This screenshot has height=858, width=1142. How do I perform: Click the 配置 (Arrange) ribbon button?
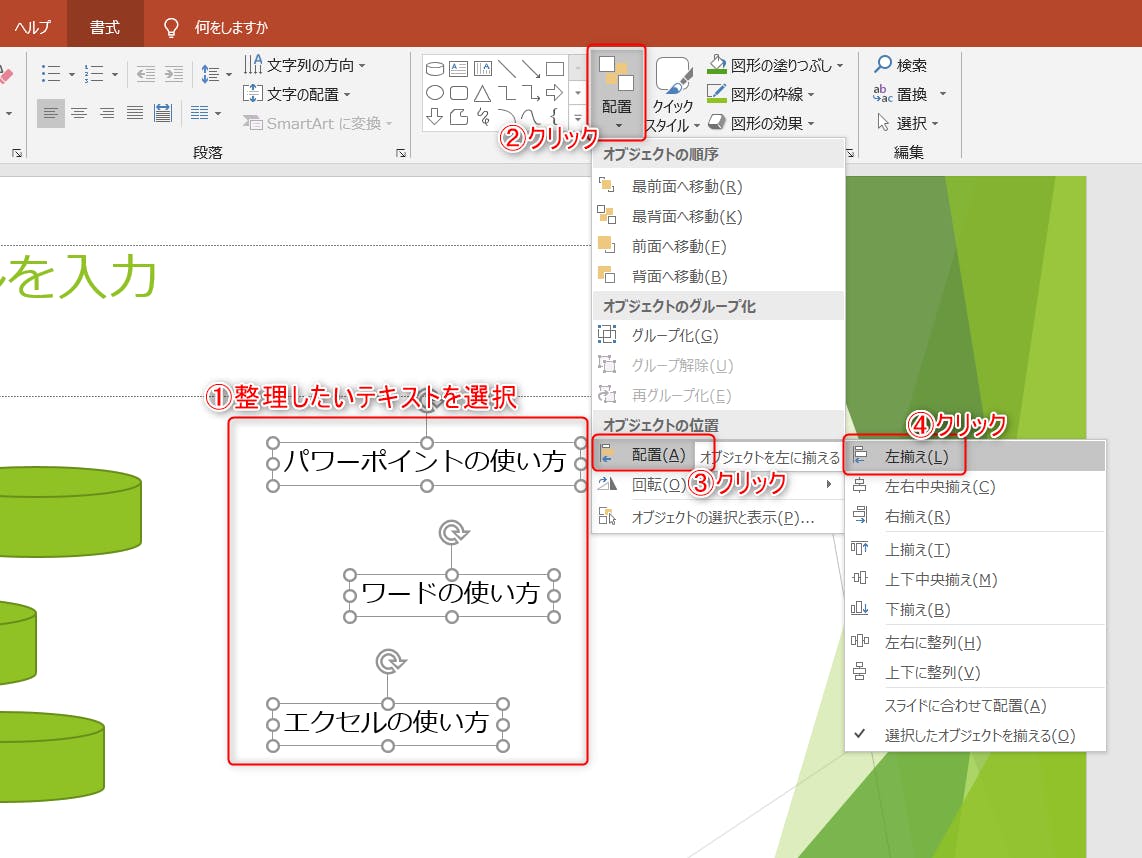coord(617,92)
